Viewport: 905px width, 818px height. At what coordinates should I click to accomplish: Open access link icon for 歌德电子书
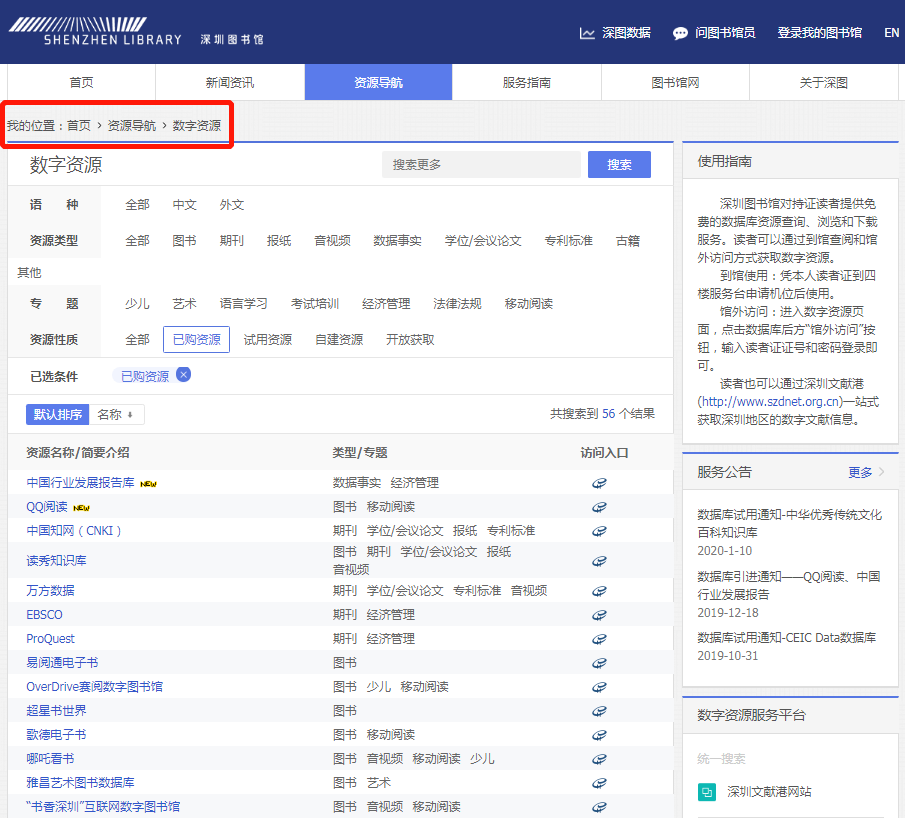pos(599,735)
